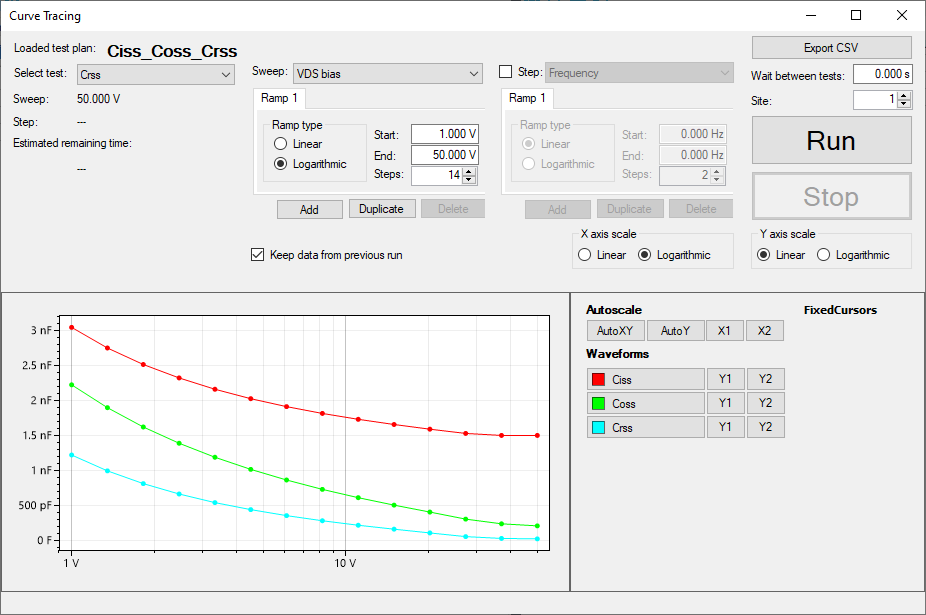This screenshot has height=615, width=926.
Task: Uncheck Keep data from previous run
Action: tap(257, 255)
